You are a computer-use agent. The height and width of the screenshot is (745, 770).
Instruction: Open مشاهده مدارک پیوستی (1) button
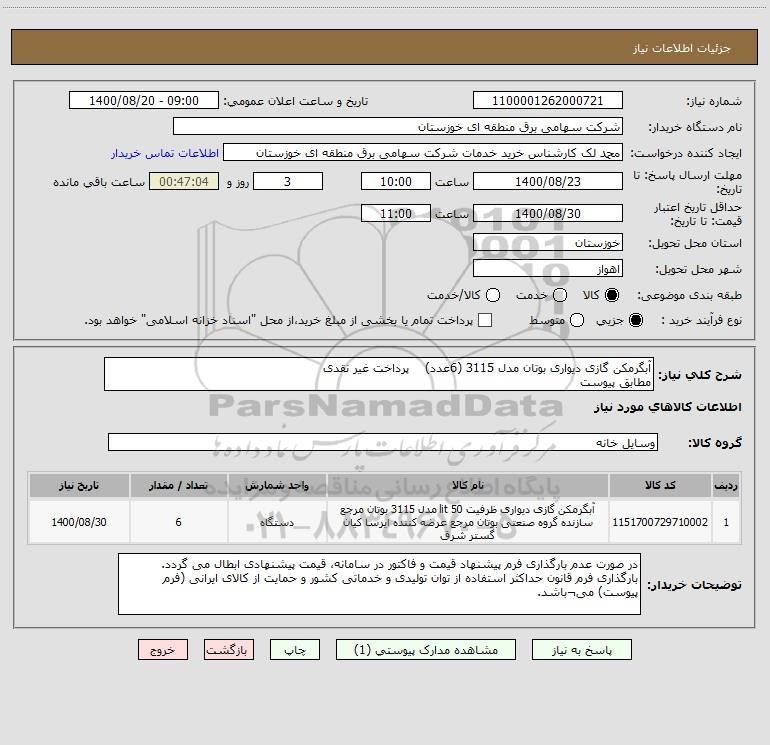click(426, 650)
